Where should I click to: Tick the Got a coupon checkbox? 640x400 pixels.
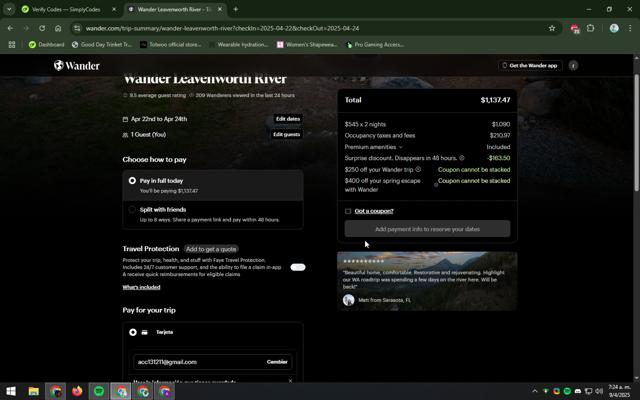[348, 211]
